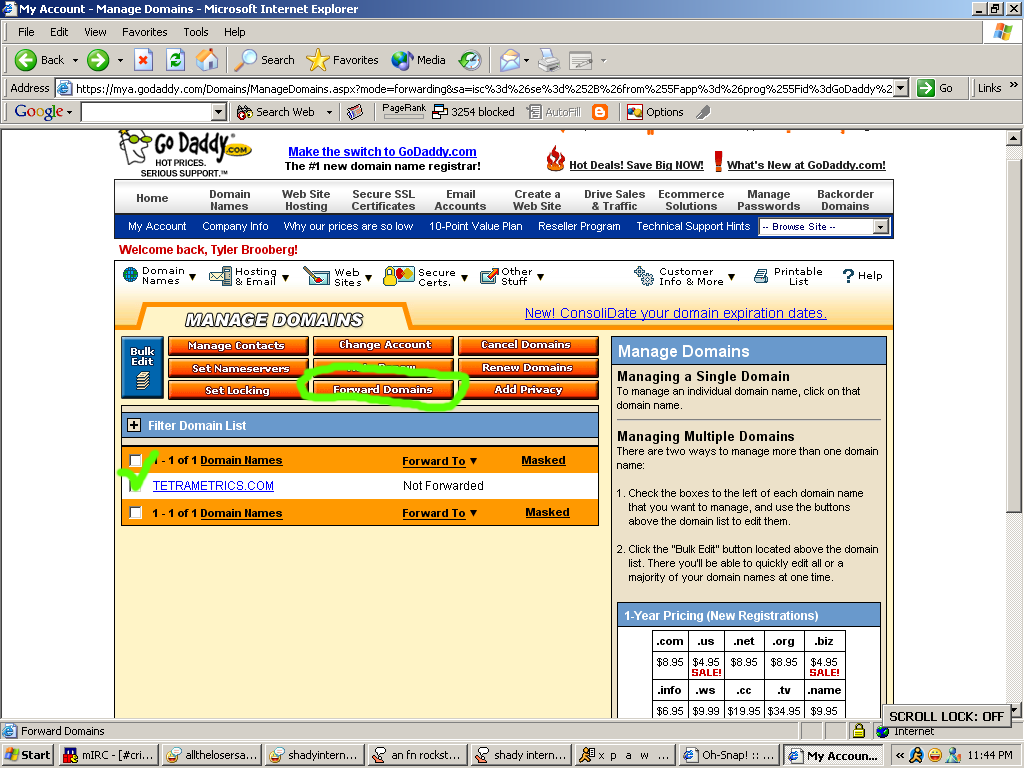Open Google toolbar Options
Image resolution: width=1024 pixels, height=768 pixels.
click(x=655, y=112)
